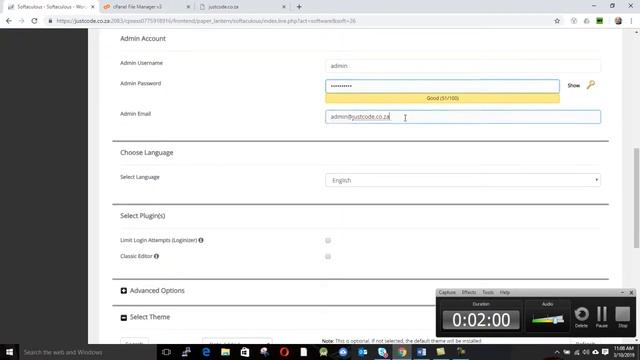This screenshot has height=360, width=640.
Task: Open Sticky Notes from the taskbar
Action: 441,352
